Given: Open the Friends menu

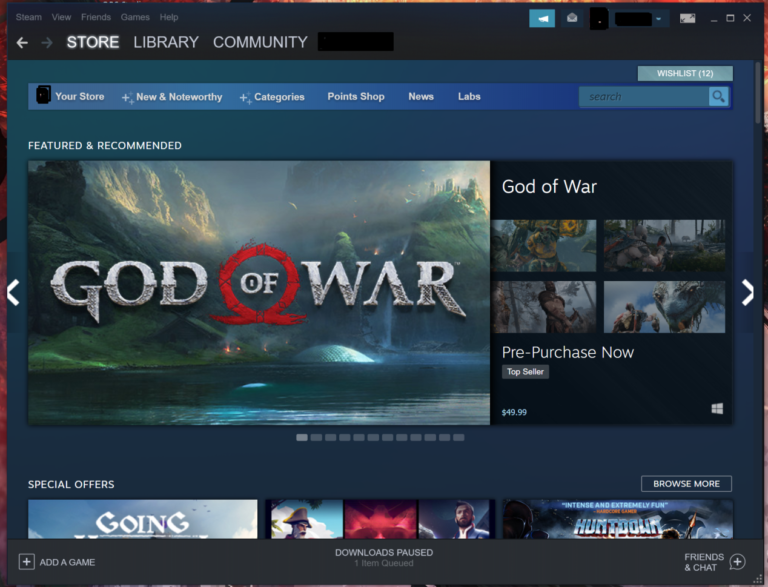Looking at the screenshot, I should [x=96, y=17].
